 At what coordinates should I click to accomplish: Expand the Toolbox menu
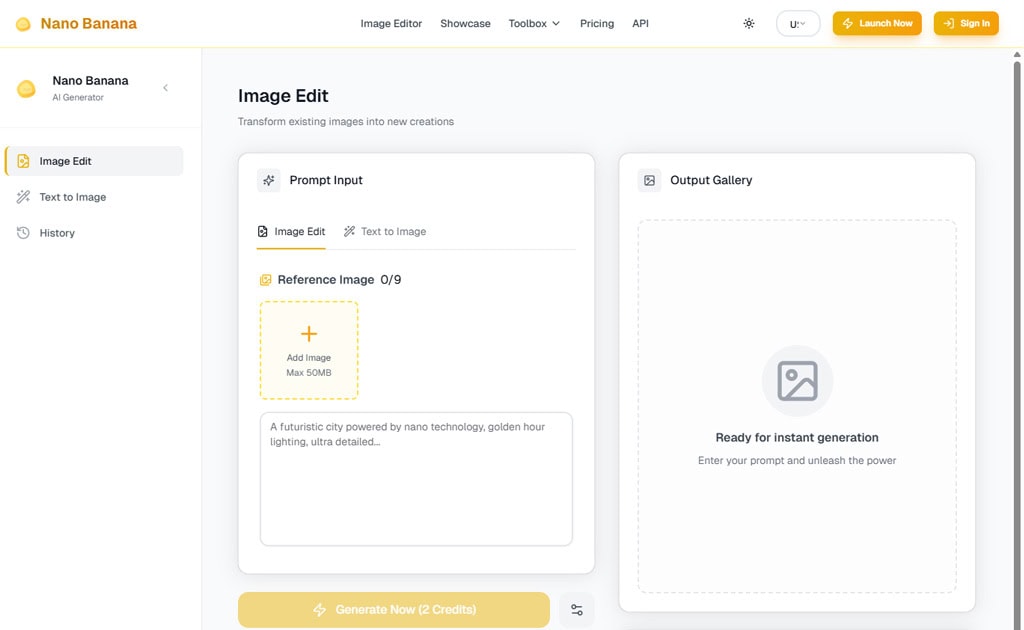coord(534,23)
